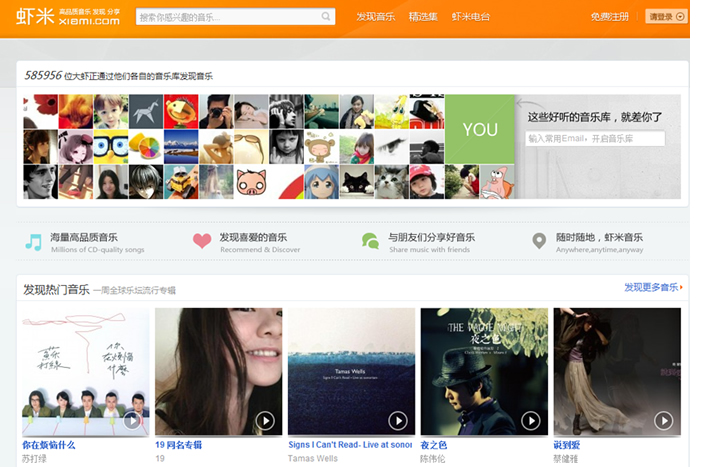The image size is (704, 467).
Task: Click the 发现更多音乐 link
Action: (652, 288)
